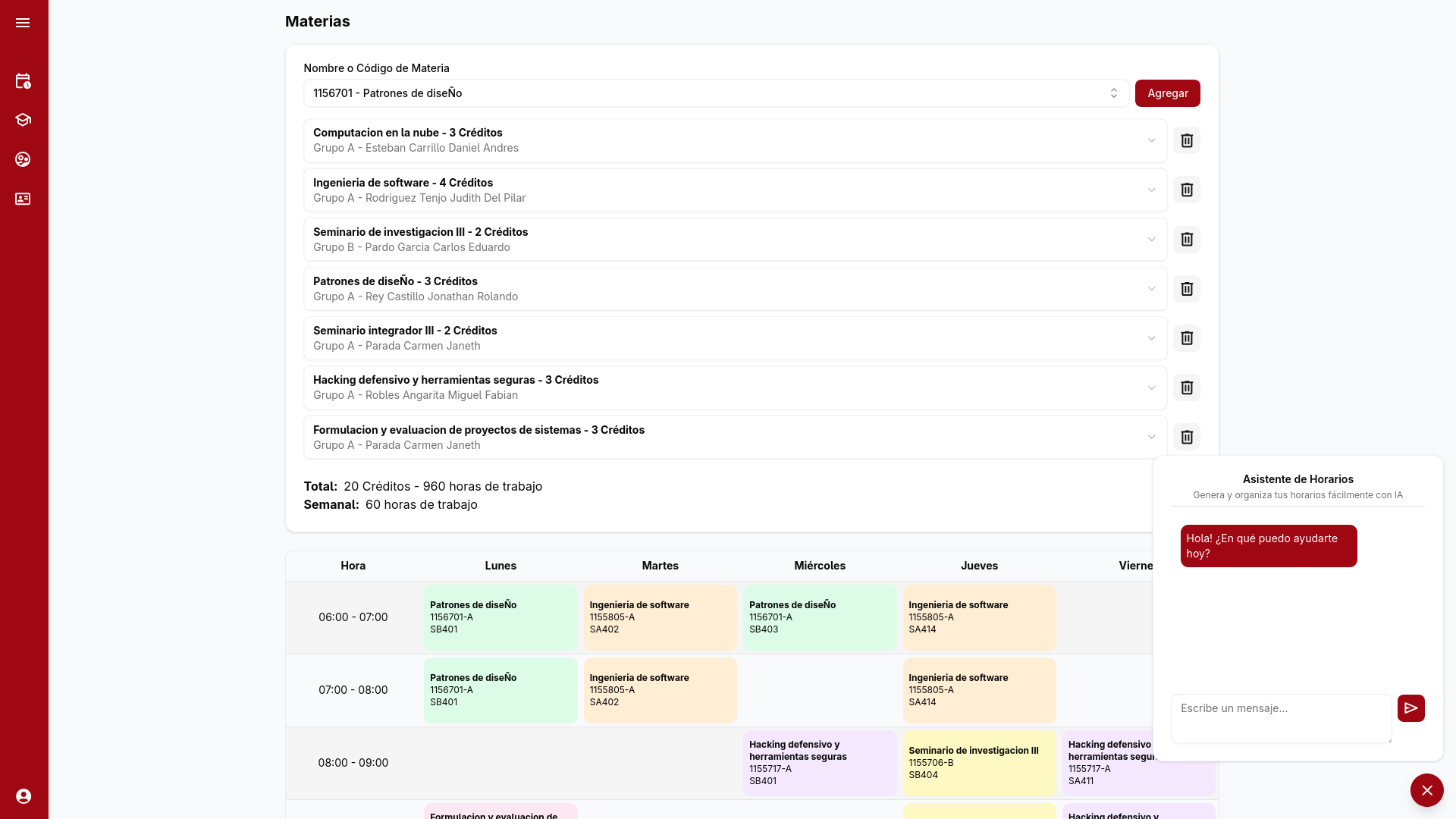Expand Seminario integrador III group options
Image resolution: width=1456 pixels, height=819 pixels.
[1151, 338]
